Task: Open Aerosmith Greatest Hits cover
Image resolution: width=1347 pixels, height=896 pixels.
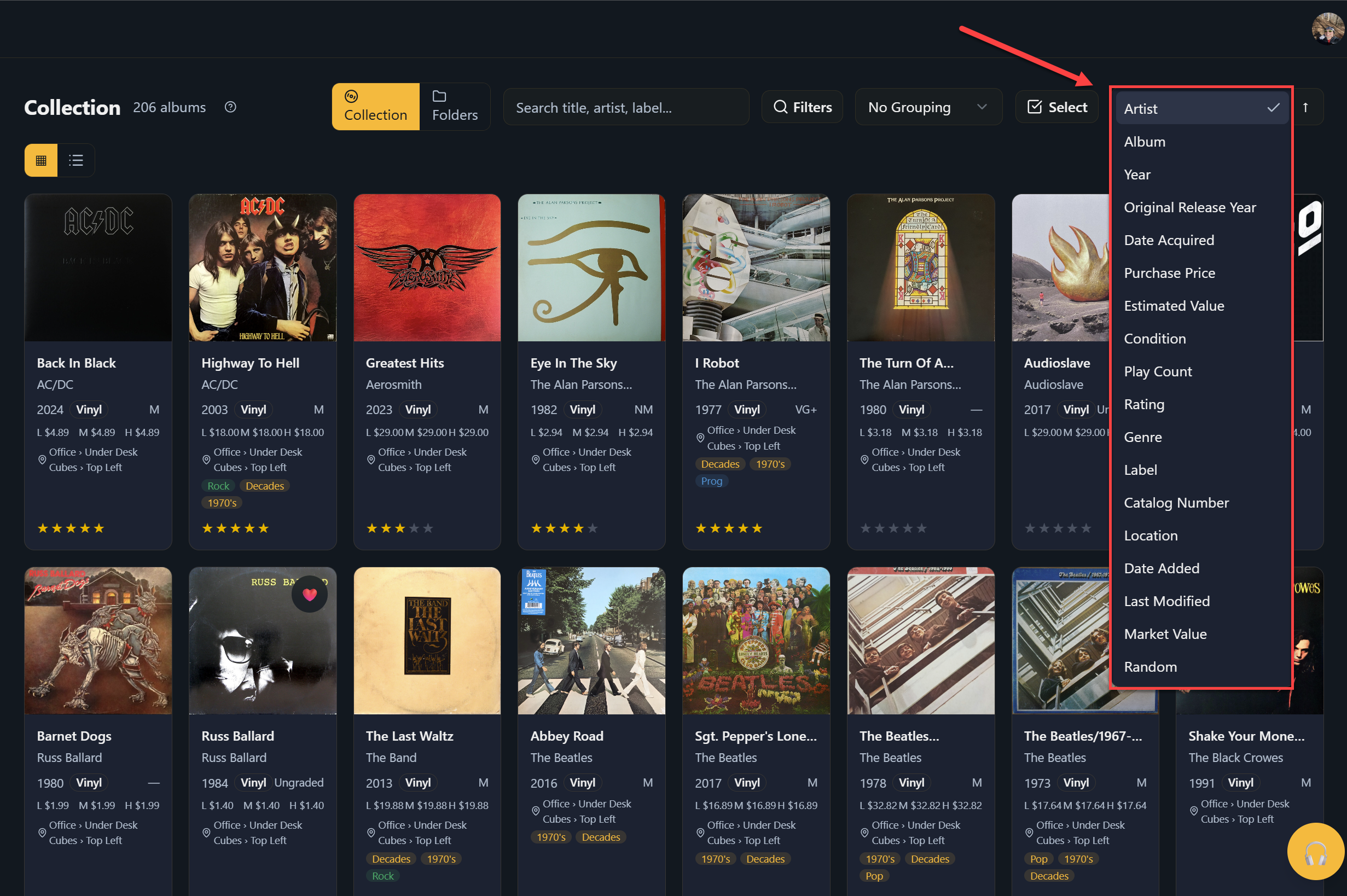Action: point(427,268)
